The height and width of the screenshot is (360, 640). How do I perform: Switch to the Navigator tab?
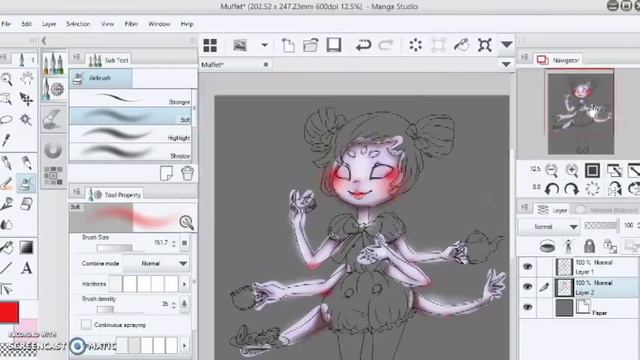pos(558,60)
